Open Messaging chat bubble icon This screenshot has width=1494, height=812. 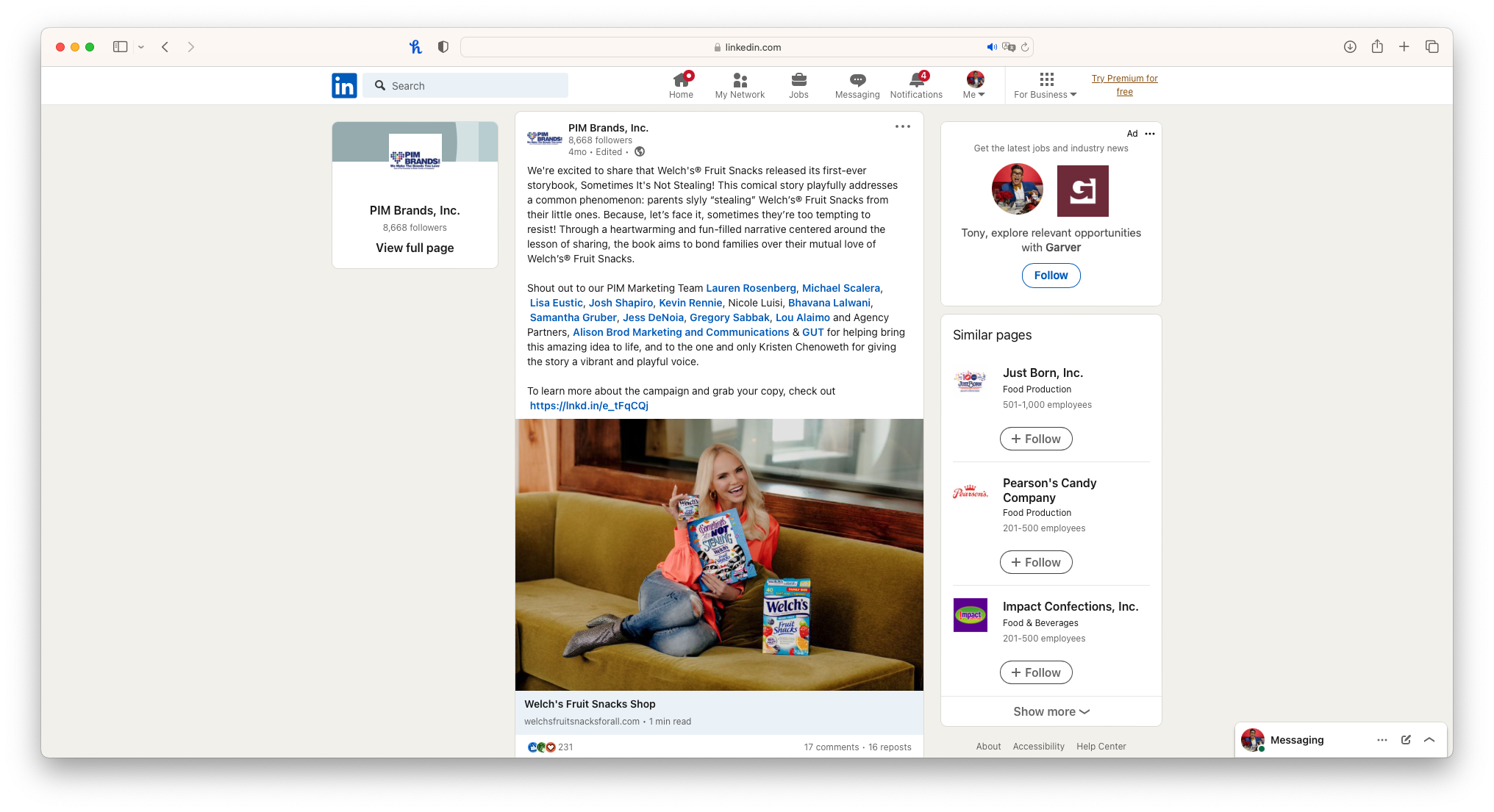857,85
